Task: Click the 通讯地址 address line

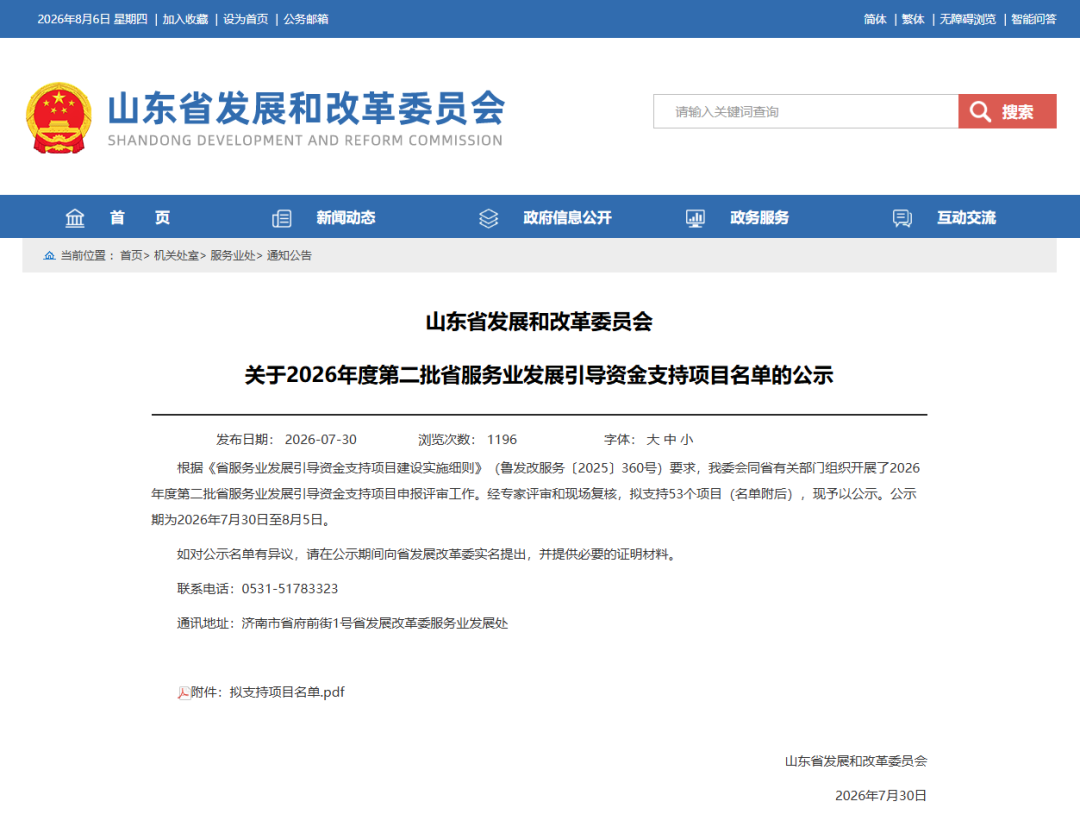Action: 342,623
